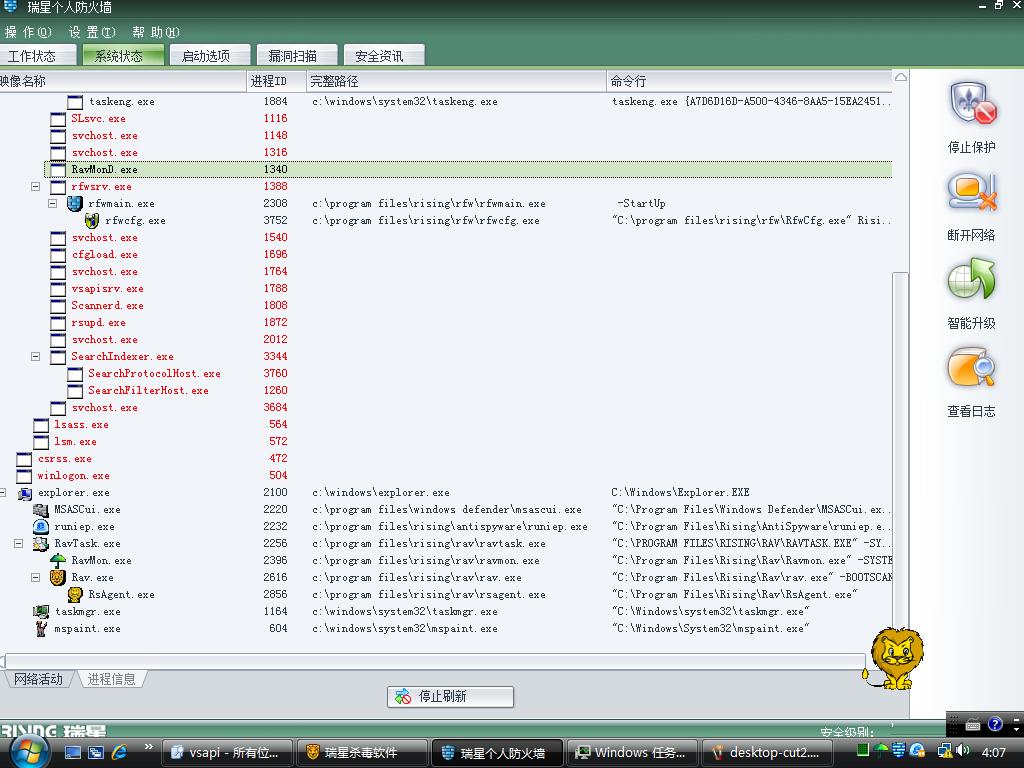
Task: Switch to the 漏洞扫描 tab
Action: point(292,56)
